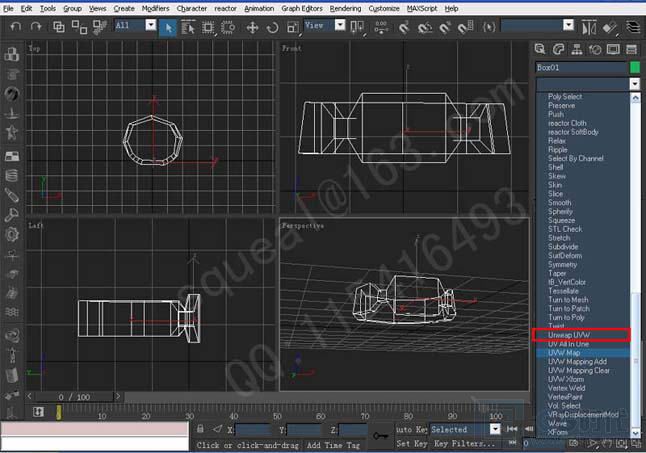Click the time slider left arrow
Screen dimensions: 646x453
click(x=30, y=396)
